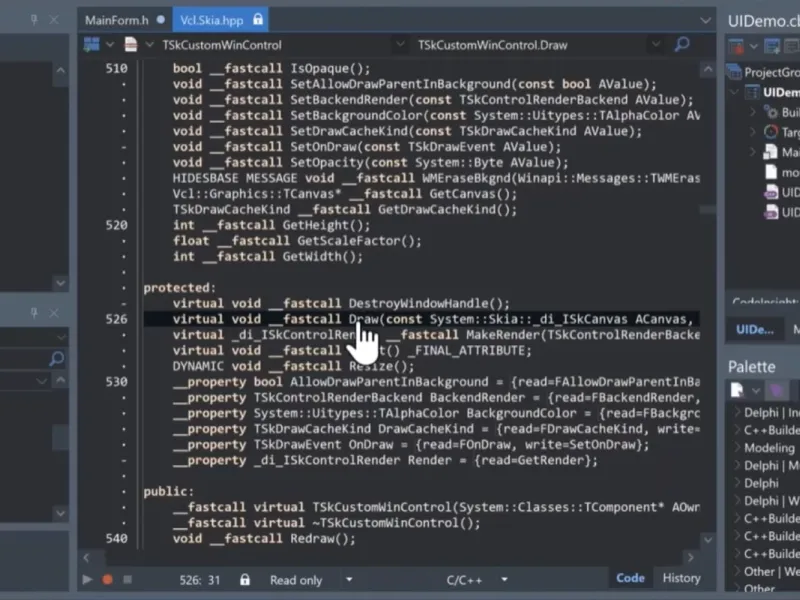Expand the 'Other | We' palette category
Screen dimensions: 800x600
[x=737, y=571]
